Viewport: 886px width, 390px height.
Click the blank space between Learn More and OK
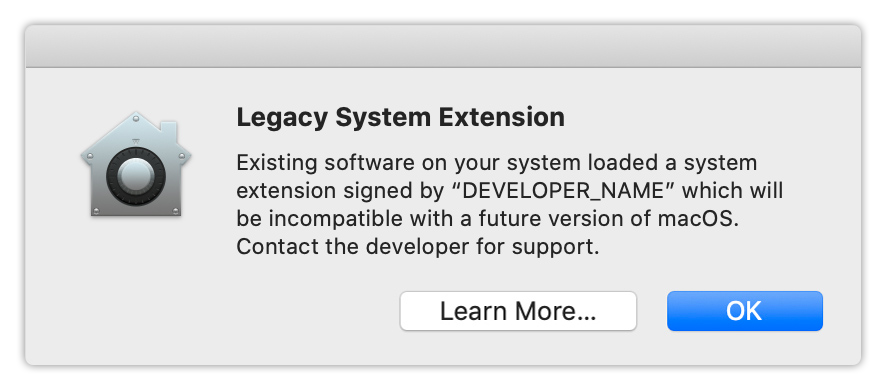(x=652, y=311)
